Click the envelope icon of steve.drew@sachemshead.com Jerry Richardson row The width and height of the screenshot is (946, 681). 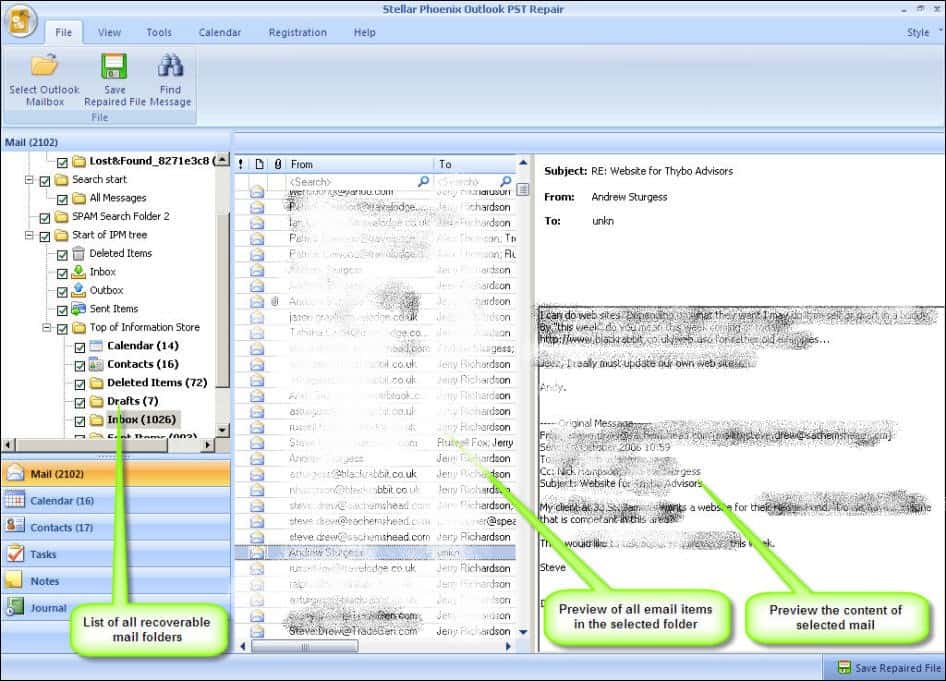click(x=257, y=537)
